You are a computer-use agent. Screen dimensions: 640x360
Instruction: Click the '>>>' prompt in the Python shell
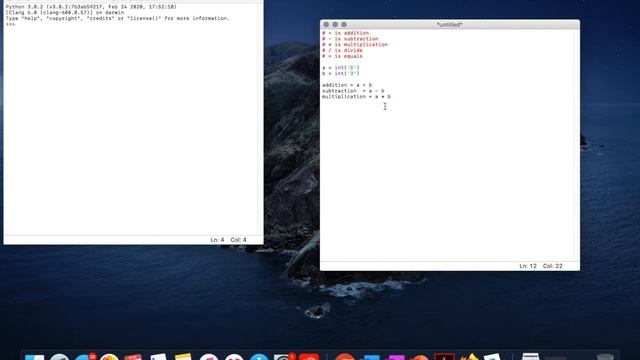click(x=10, y=24)
